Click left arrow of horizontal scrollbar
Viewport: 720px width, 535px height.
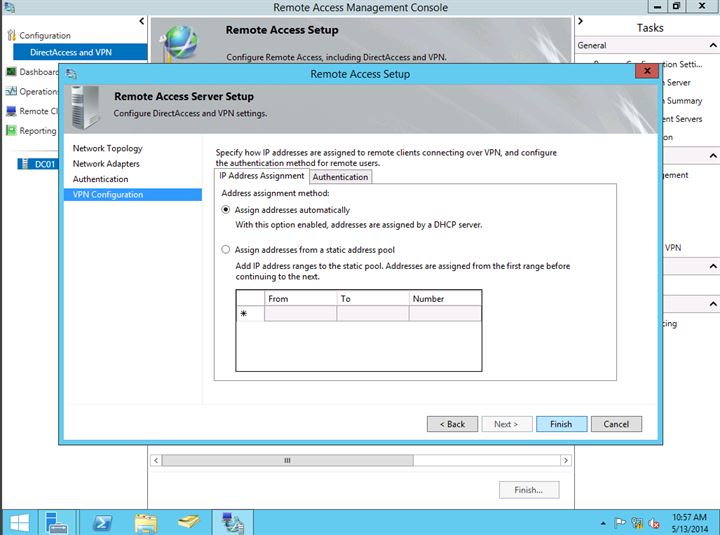tap(156, 460)
